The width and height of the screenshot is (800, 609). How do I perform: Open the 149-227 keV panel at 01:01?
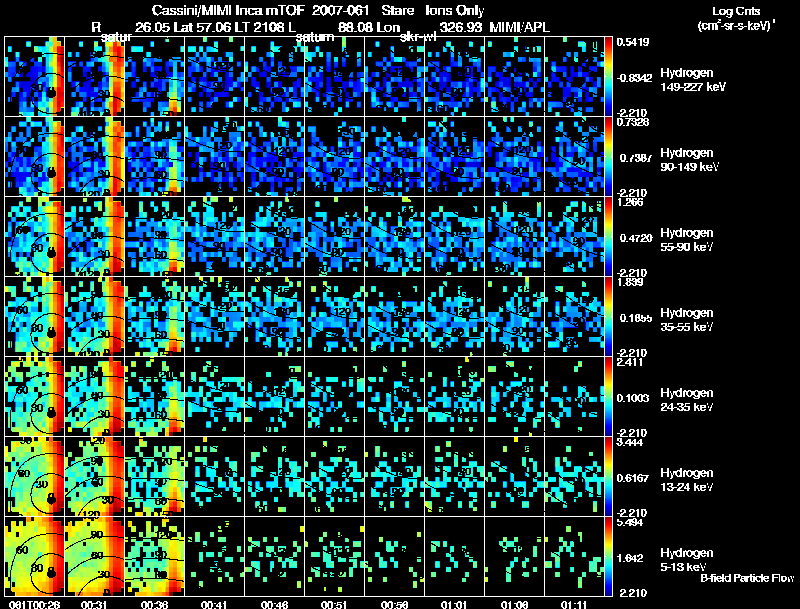[454, 77]
